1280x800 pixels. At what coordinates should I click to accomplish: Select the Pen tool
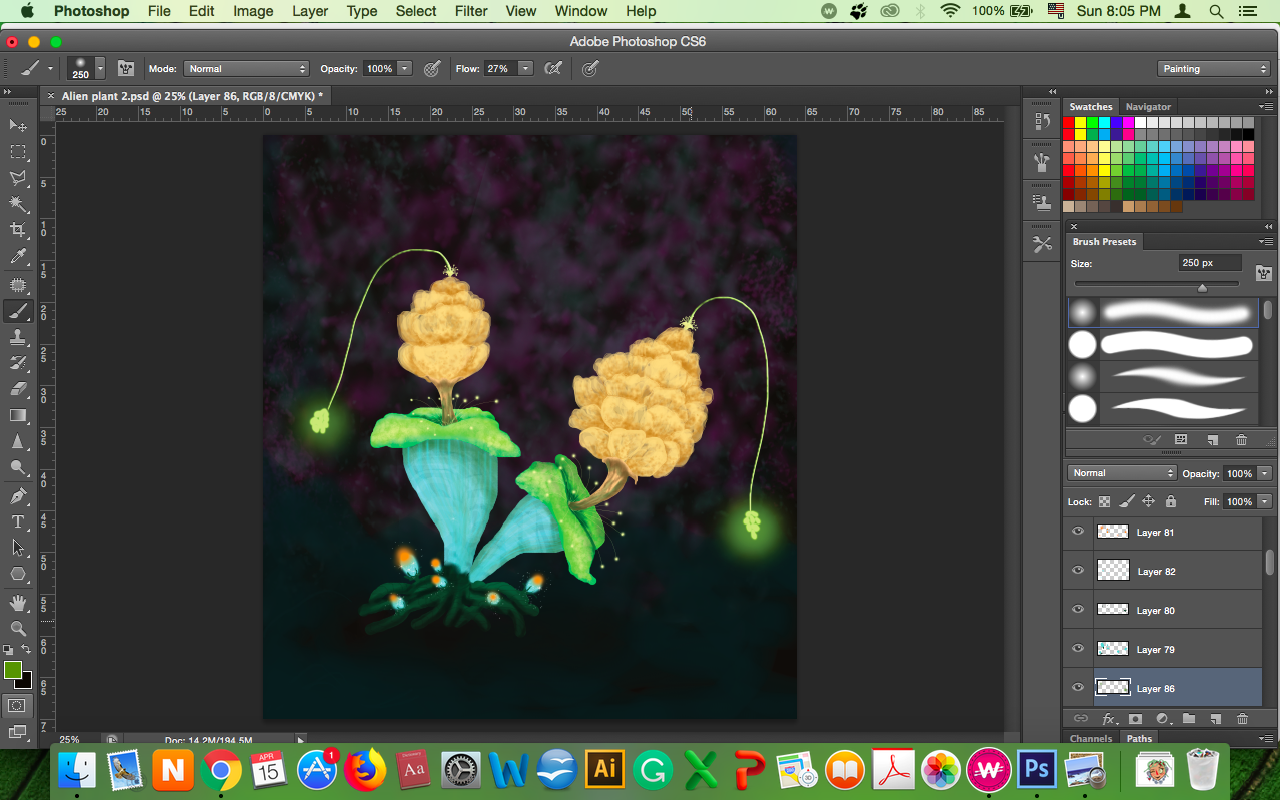tap(18, 495)
